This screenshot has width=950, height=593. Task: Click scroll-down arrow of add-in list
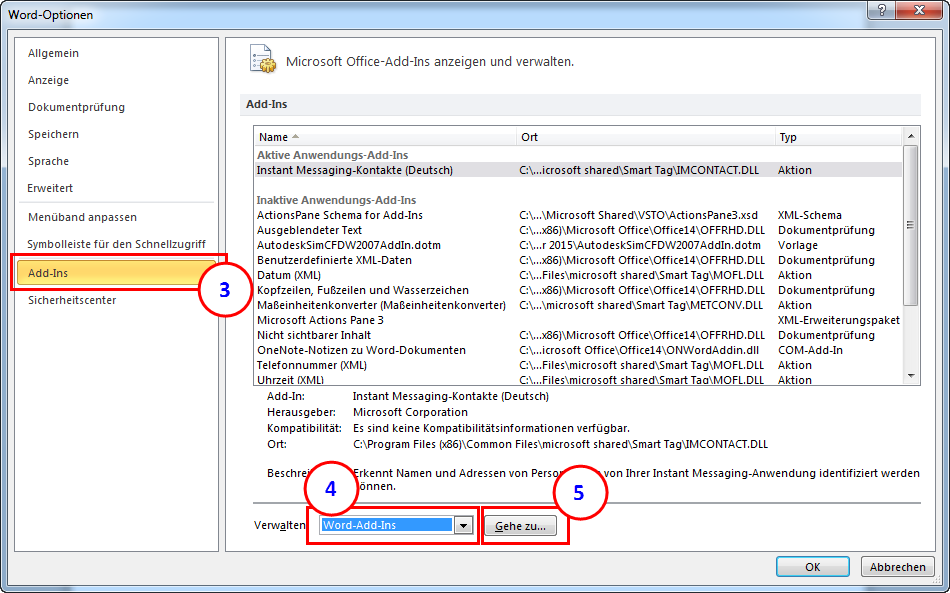[911, 376]
